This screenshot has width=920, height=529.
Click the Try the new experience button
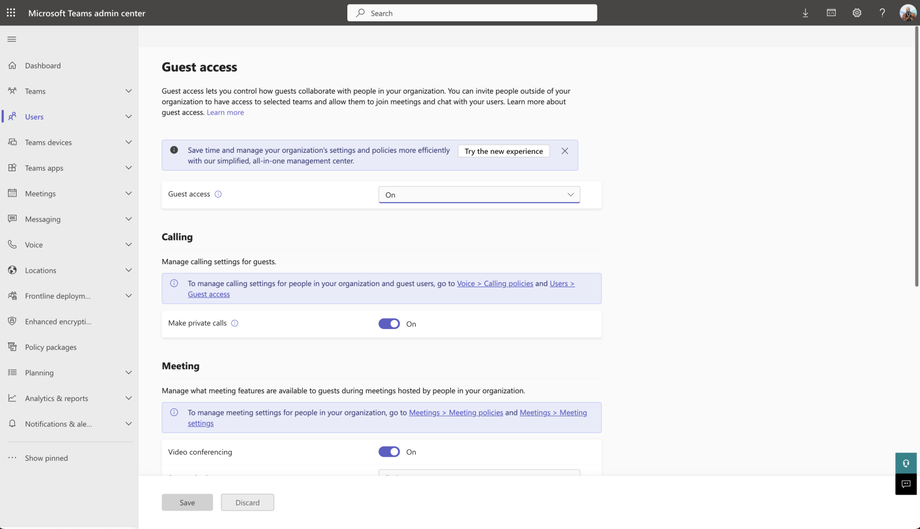pos(504,151)
